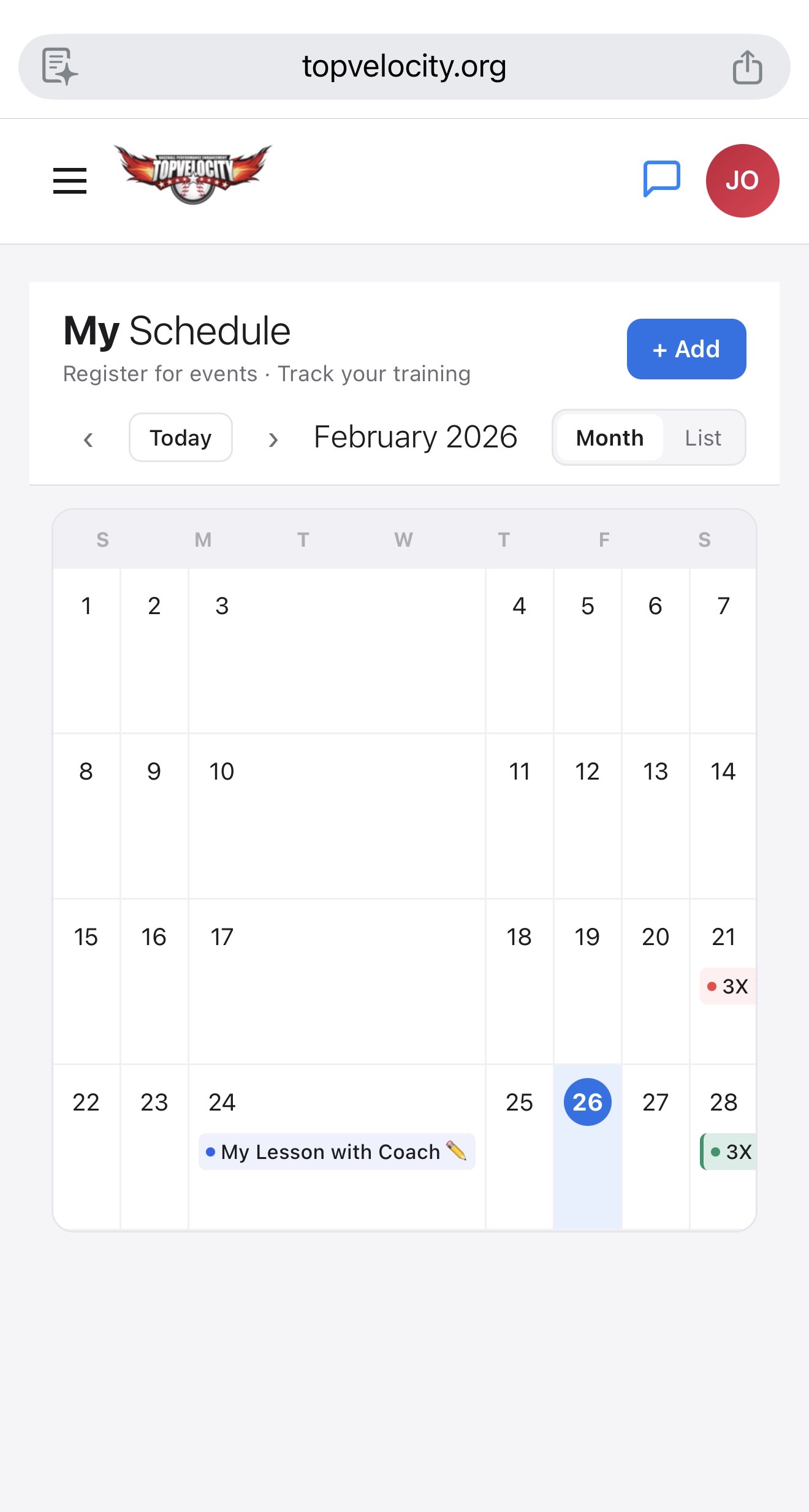Viewport: 809px width, 1512px height.
Task: Select date 10 in the calendar
Action: (x=222, y=772)
